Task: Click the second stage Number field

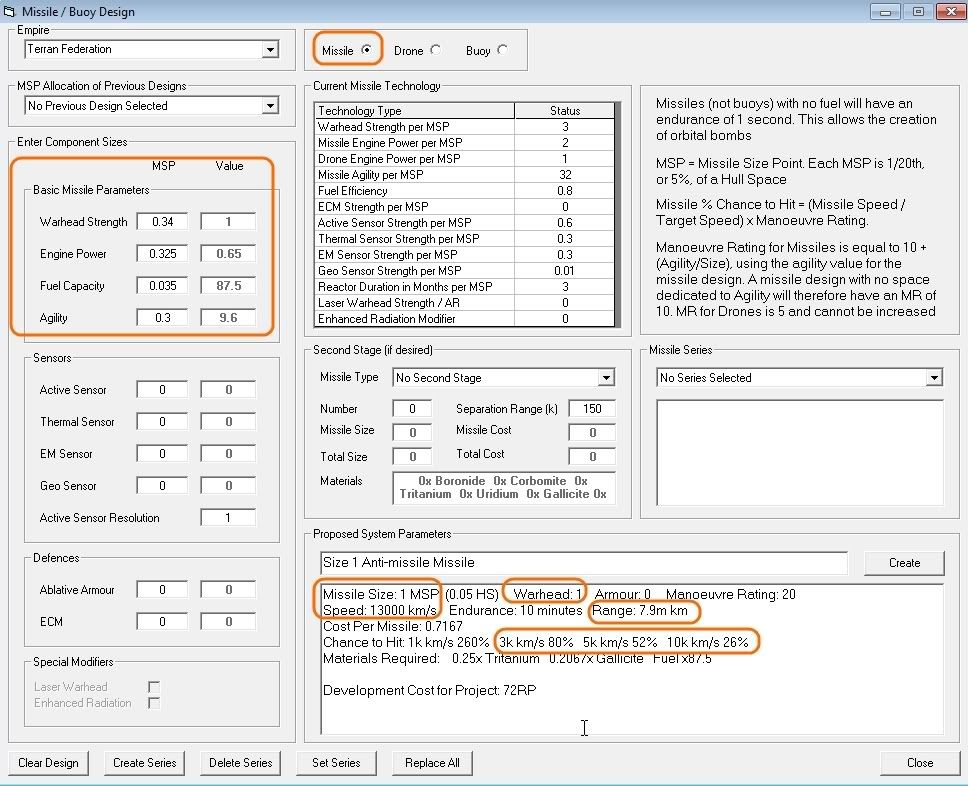Action: 412,409
